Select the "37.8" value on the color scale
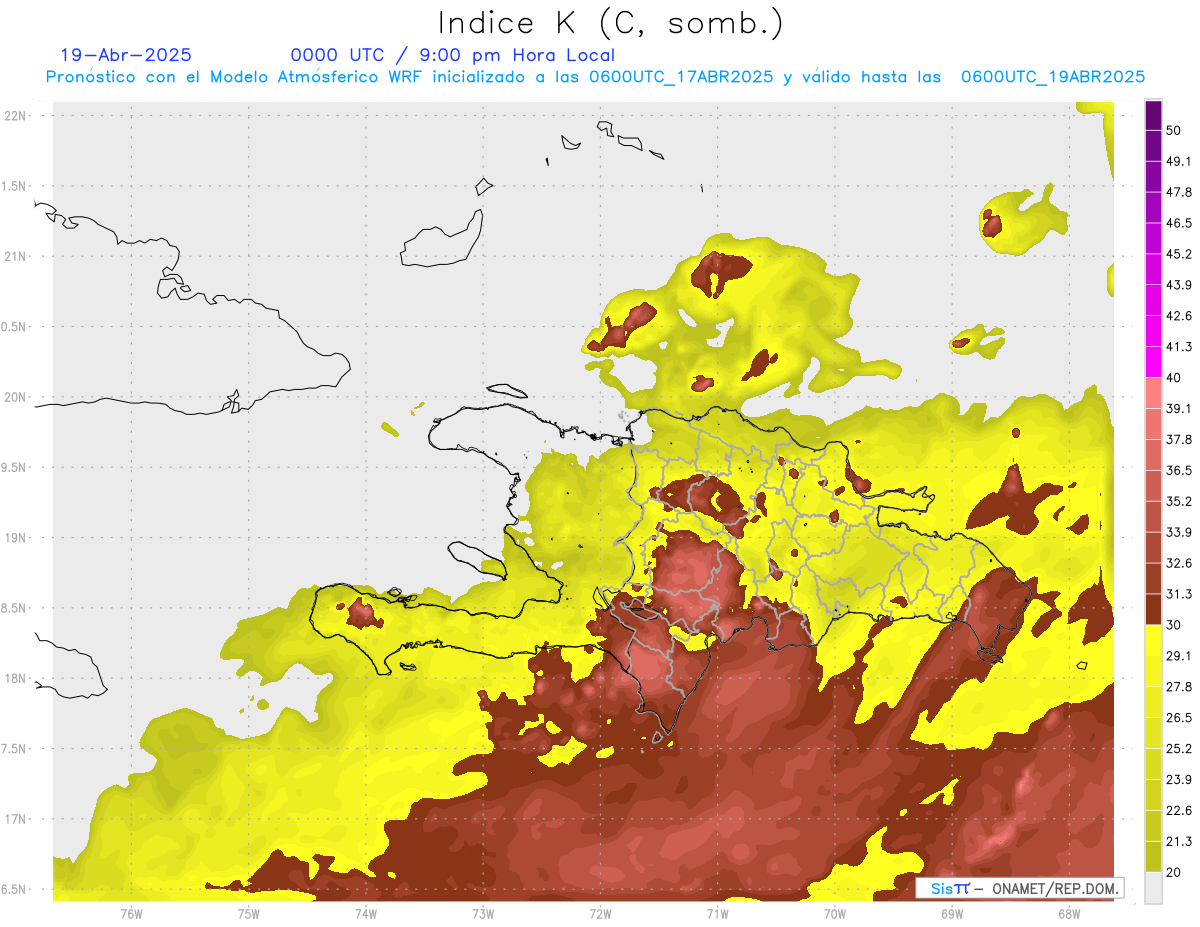This screenshot has height=927, width=1200. click(1178, 439)
